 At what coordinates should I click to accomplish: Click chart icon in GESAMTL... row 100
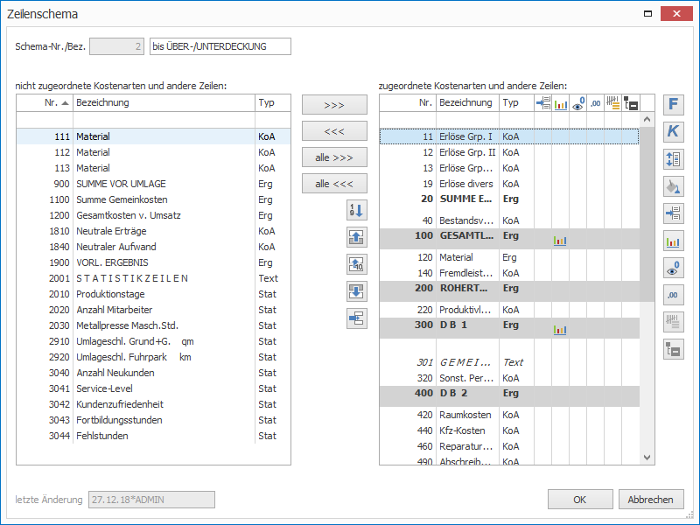pyautogui.click(x=560, y=241)
